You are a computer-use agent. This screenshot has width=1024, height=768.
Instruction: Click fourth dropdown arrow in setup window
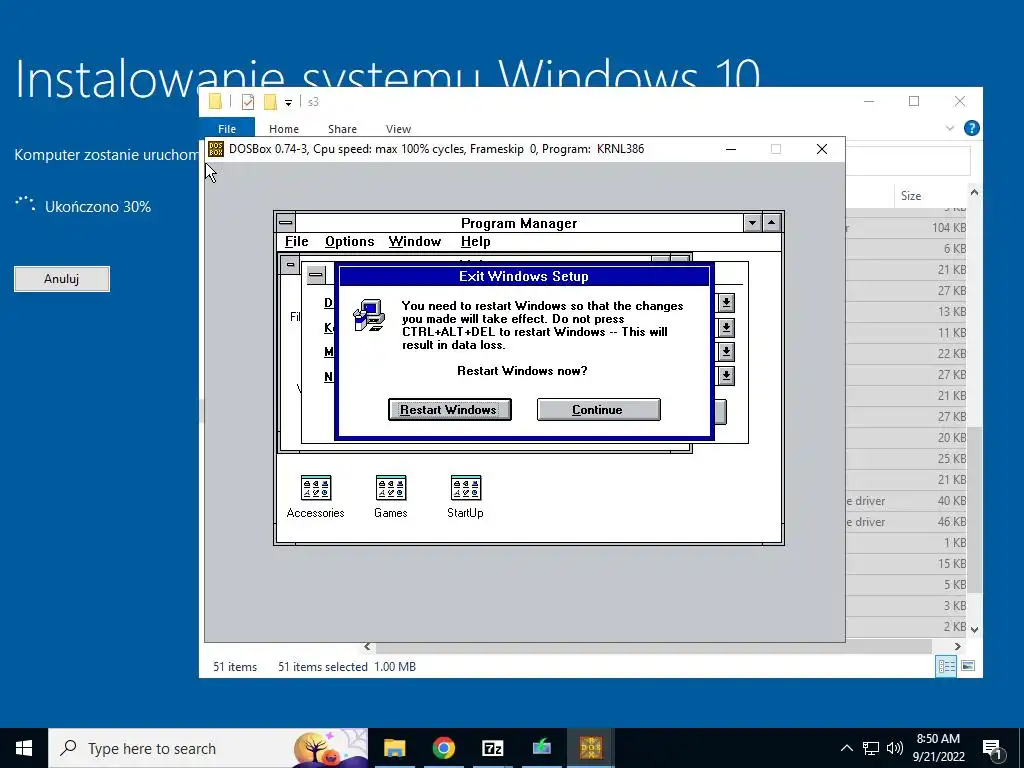(726, 376)
